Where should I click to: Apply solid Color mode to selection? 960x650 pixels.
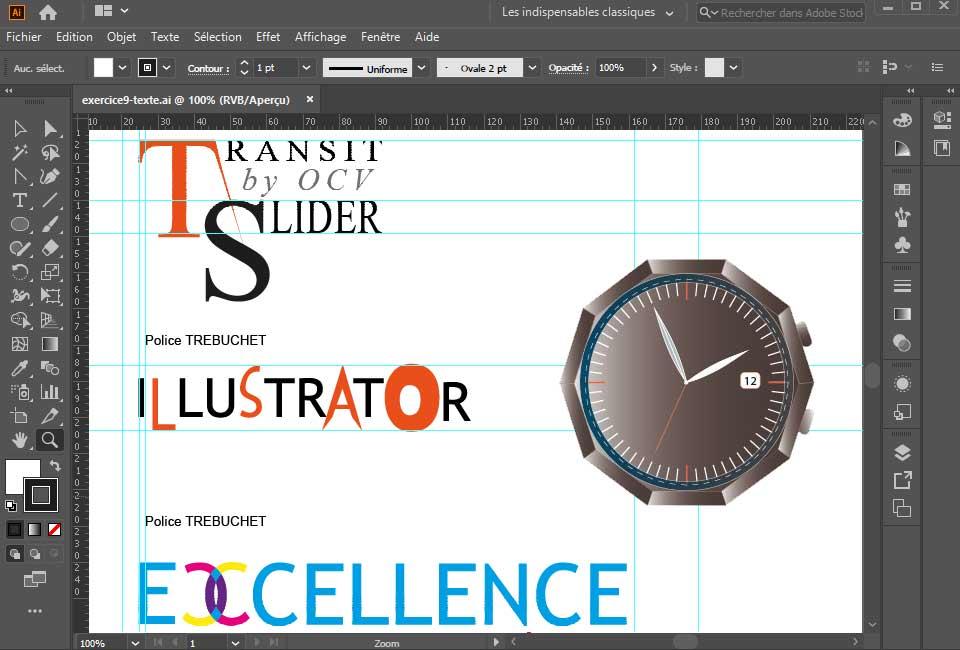tap(15, 529)
